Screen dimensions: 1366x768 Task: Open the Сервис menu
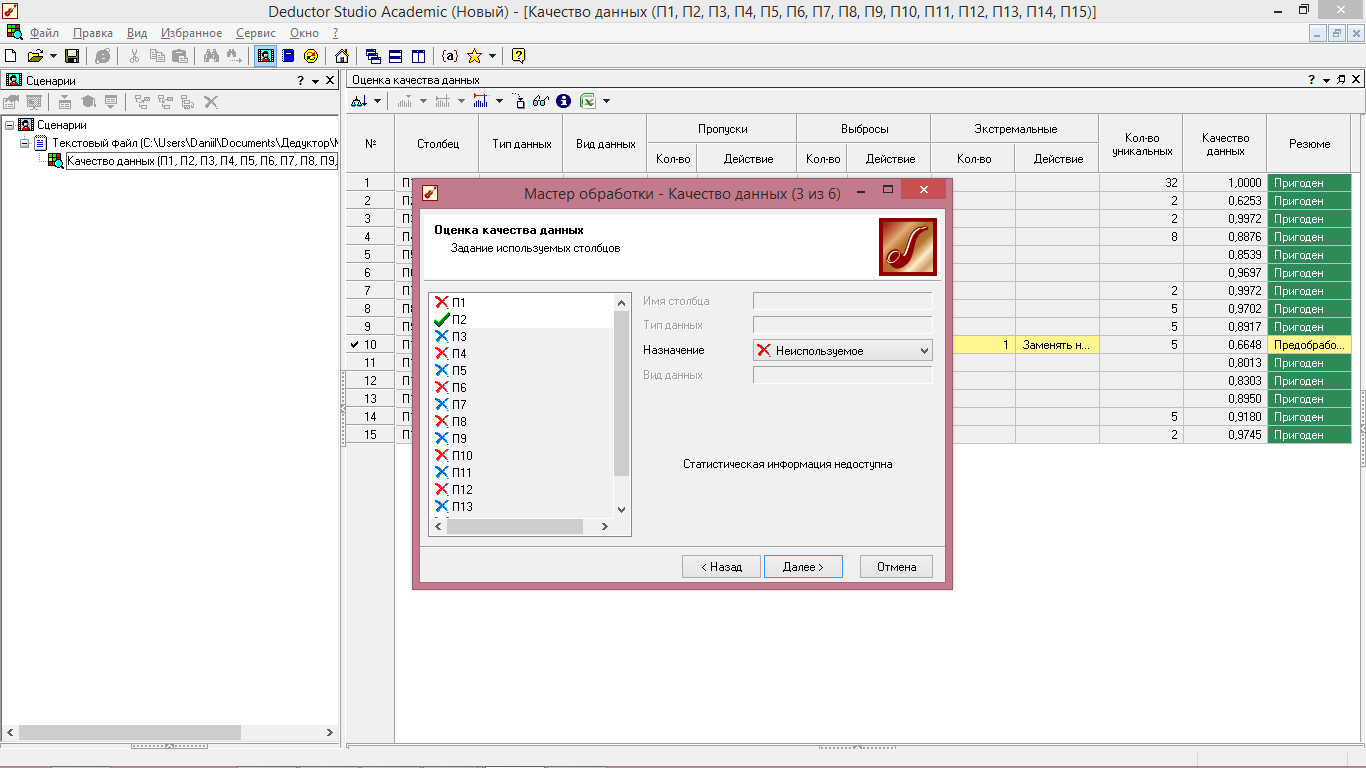click(x=255, y=33)
